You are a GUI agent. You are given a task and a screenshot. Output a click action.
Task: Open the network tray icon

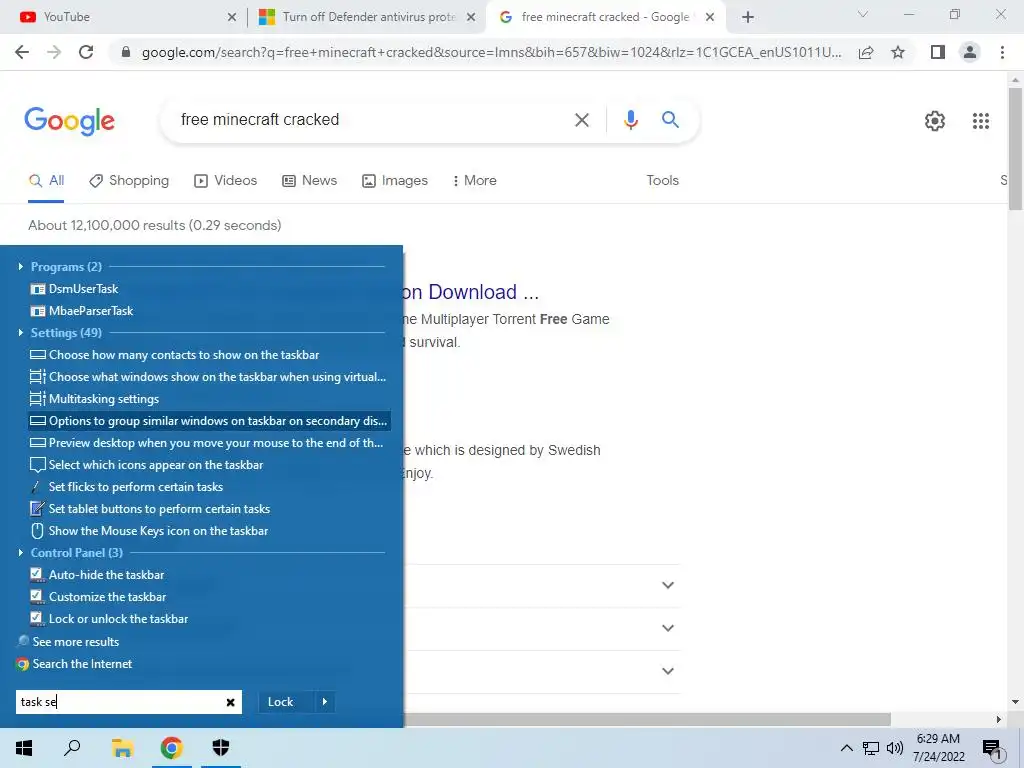(871, 748)
